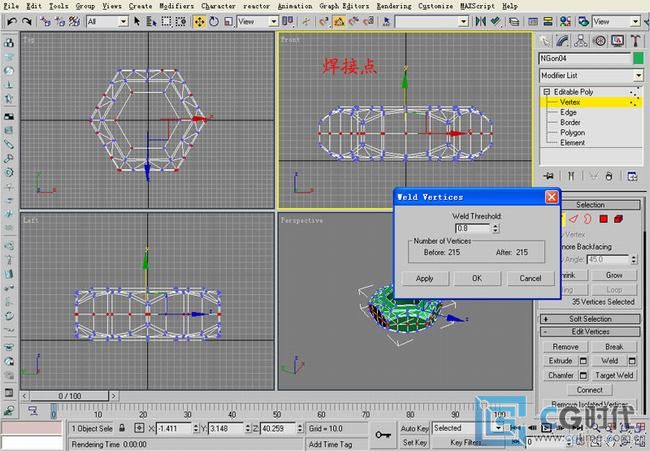This screenshot has width=650, height=451.
Task: Open the named selection sets dropdown
Action: 432,21
